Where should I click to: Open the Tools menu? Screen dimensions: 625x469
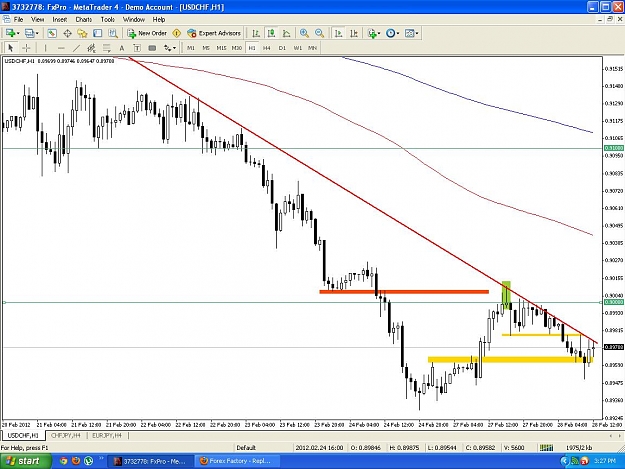tap(108, 20)
